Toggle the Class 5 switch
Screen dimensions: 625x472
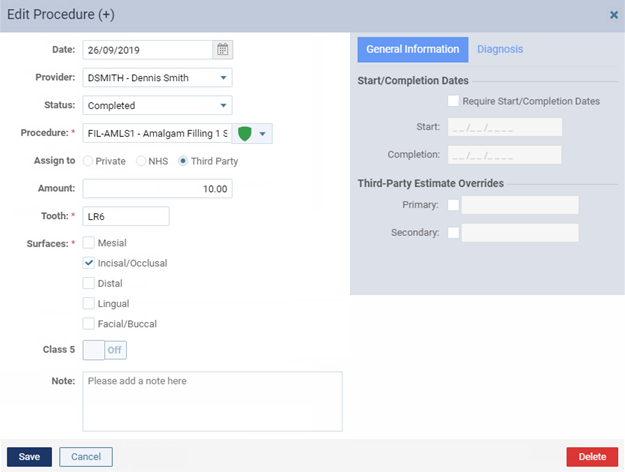105,350
